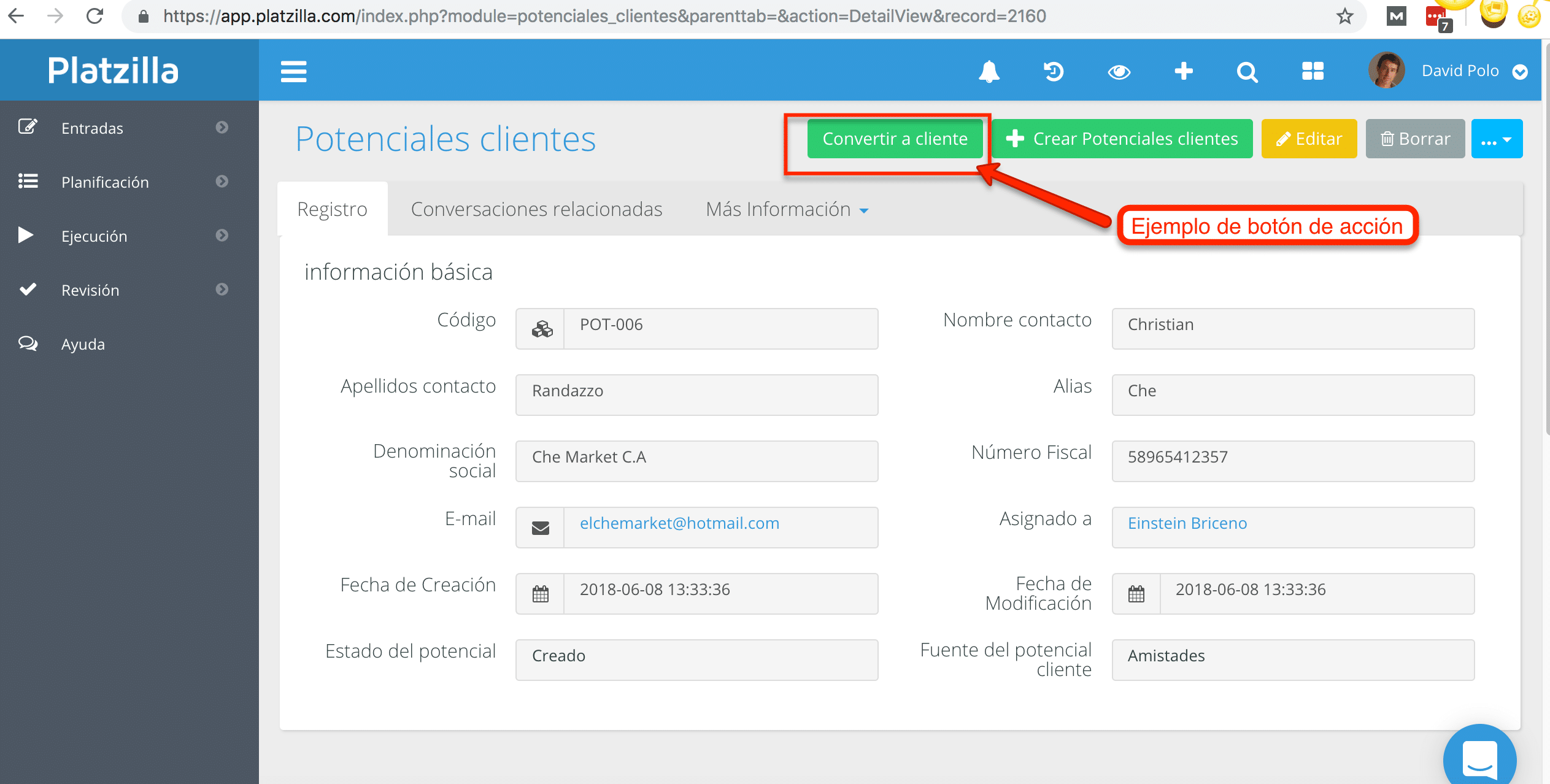Click the Estado del potencial field
The height and width of the screenshot is (784, 1550).
696,659
